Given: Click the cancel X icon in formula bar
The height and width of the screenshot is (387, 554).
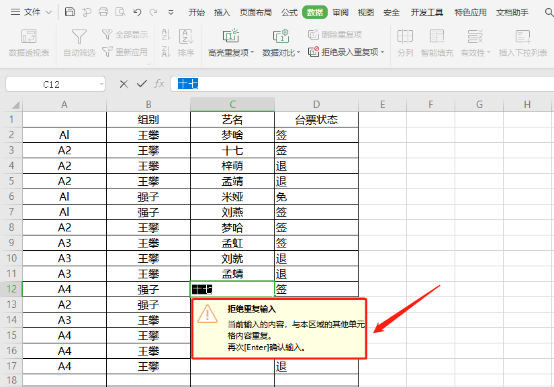Looking at the screenshot, I should click(x=124, y=84).
